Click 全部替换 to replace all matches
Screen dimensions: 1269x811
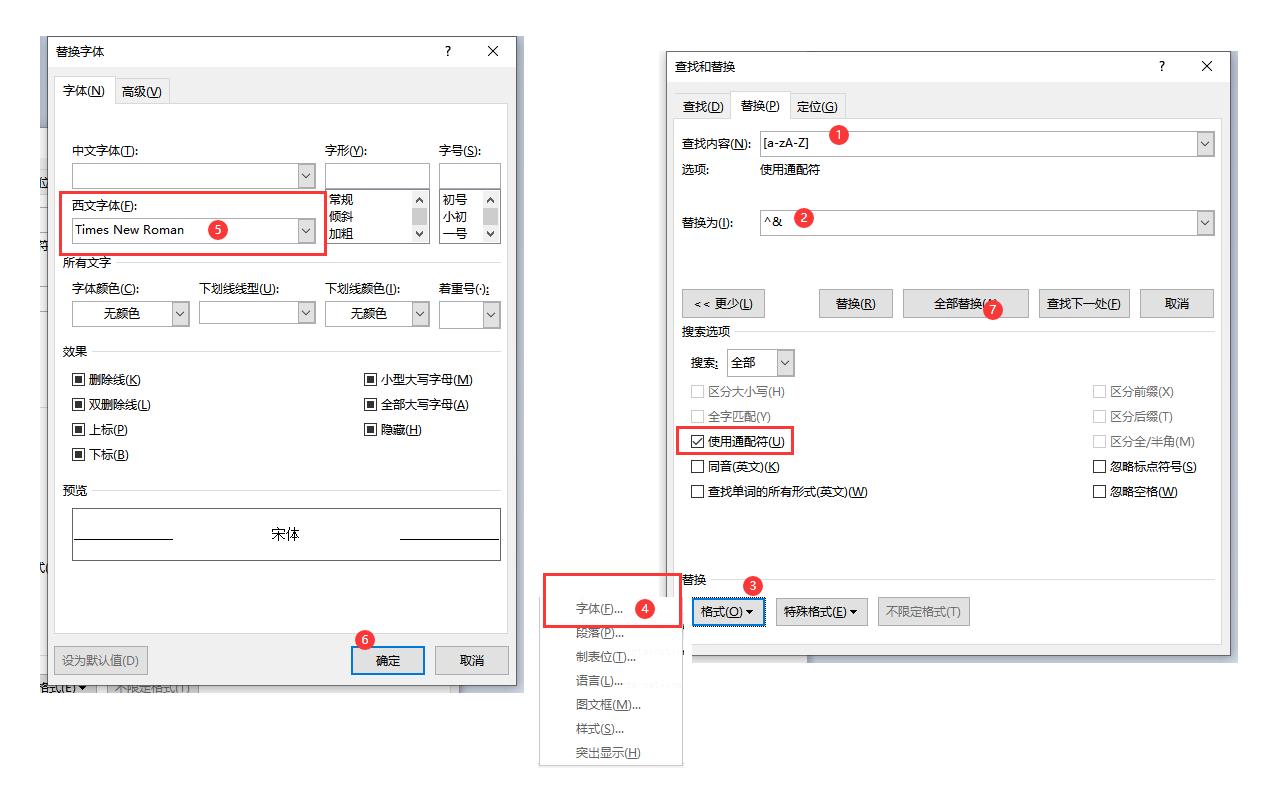tap(964, 303)
